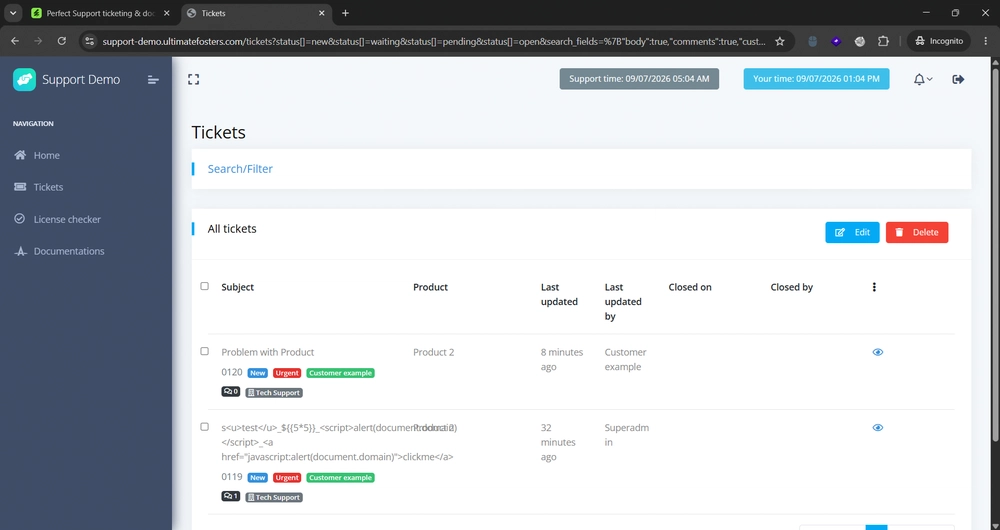Close the Tickets browser tab
This screenshot has height=530, width=1000.
tap(321, 13)
